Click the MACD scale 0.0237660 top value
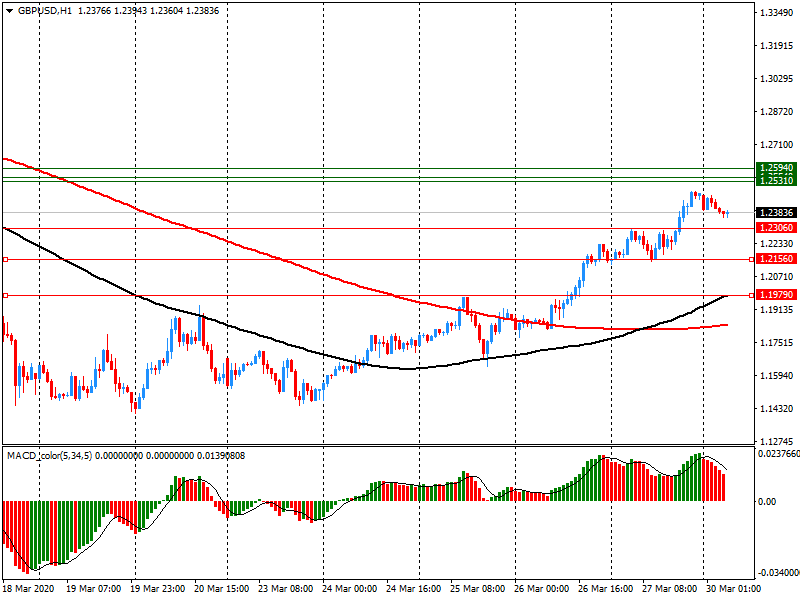This screenshot has height=600, width=800. pos(779,454)
